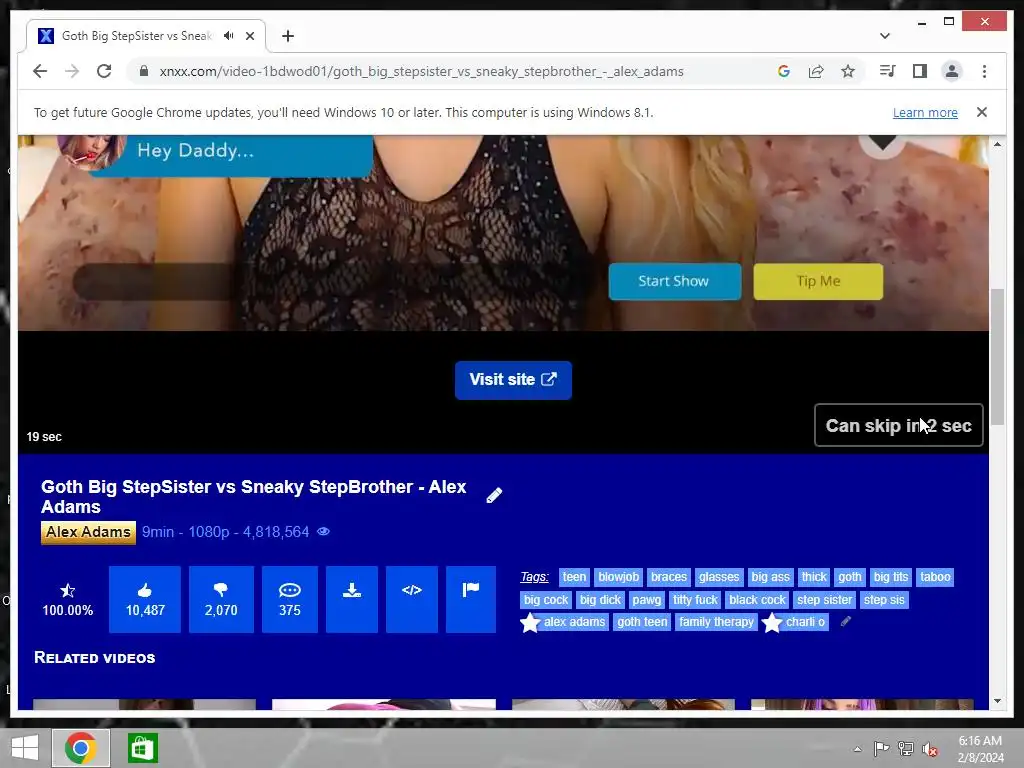Show hidden tray icons arrow
Viewport: 1024px width, 768px height.
click(x=857, y=749)
